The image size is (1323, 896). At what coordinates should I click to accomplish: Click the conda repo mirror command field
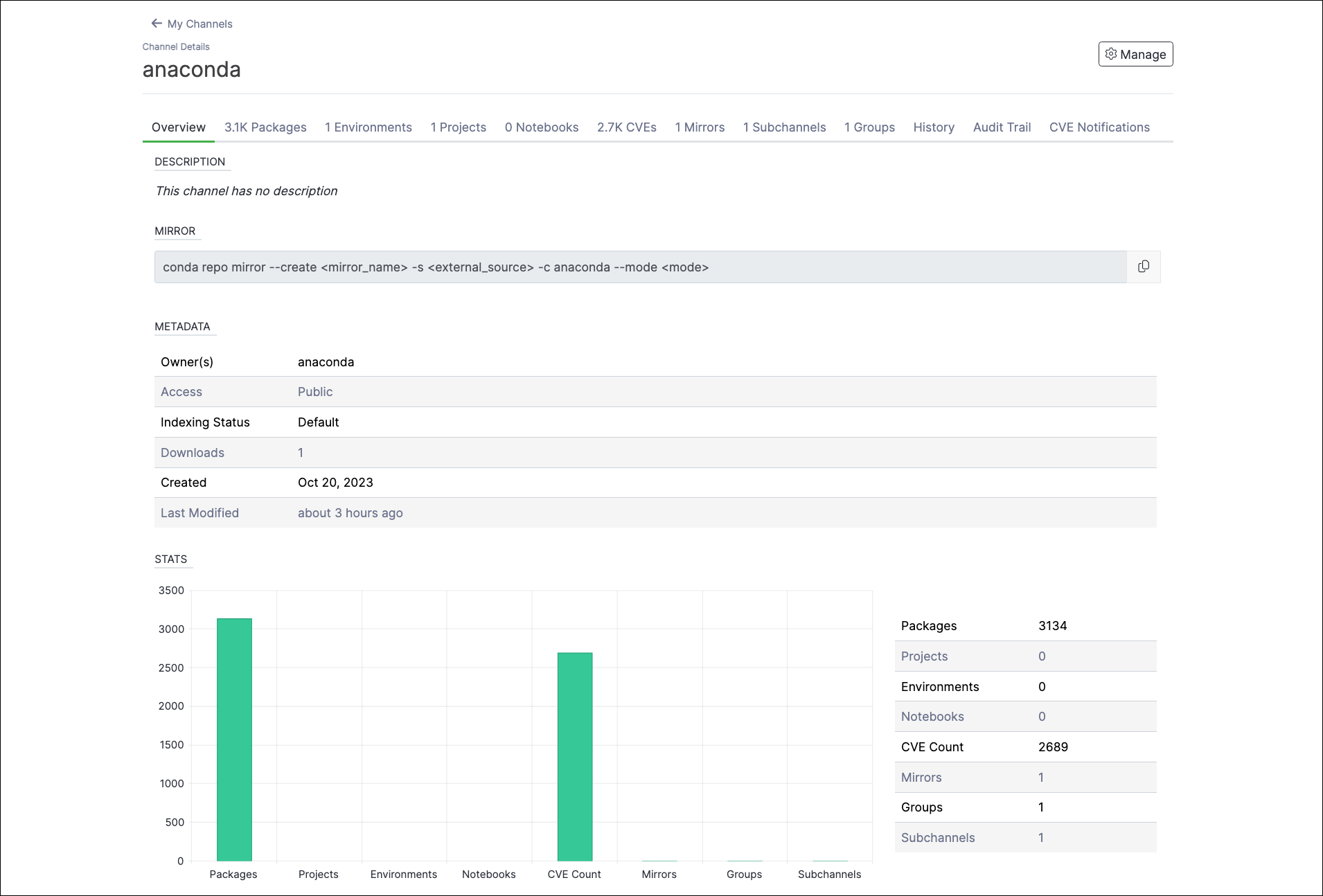tap(641, 267)
